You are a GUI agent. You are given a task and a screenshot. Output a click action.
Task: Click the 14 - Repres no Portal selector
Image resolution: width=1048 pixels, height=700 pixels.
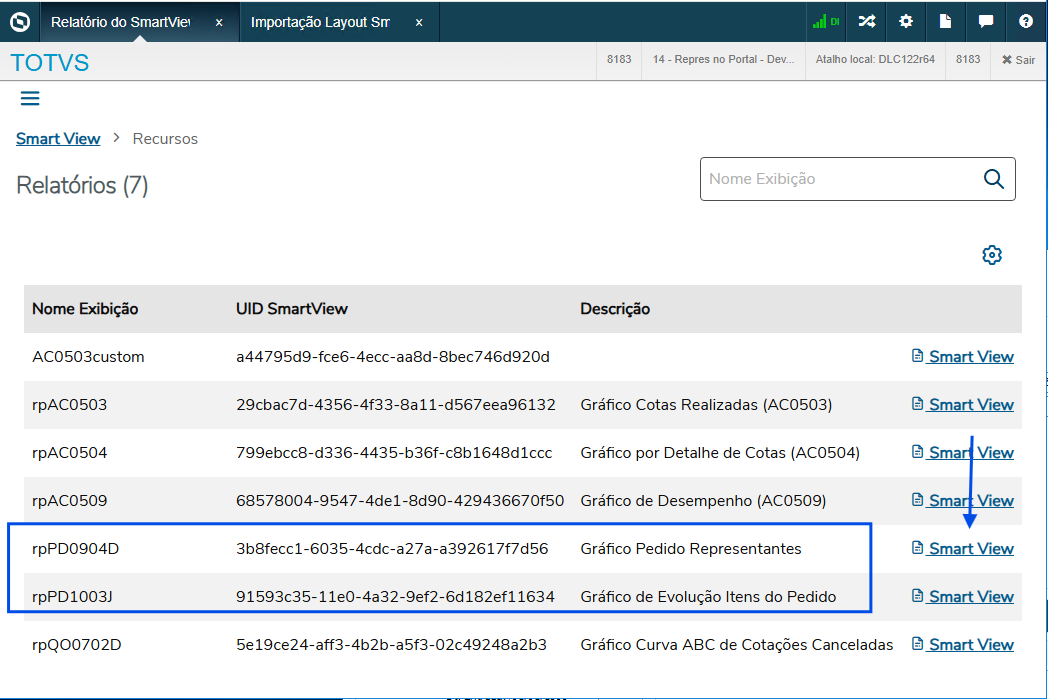point(722,60)
